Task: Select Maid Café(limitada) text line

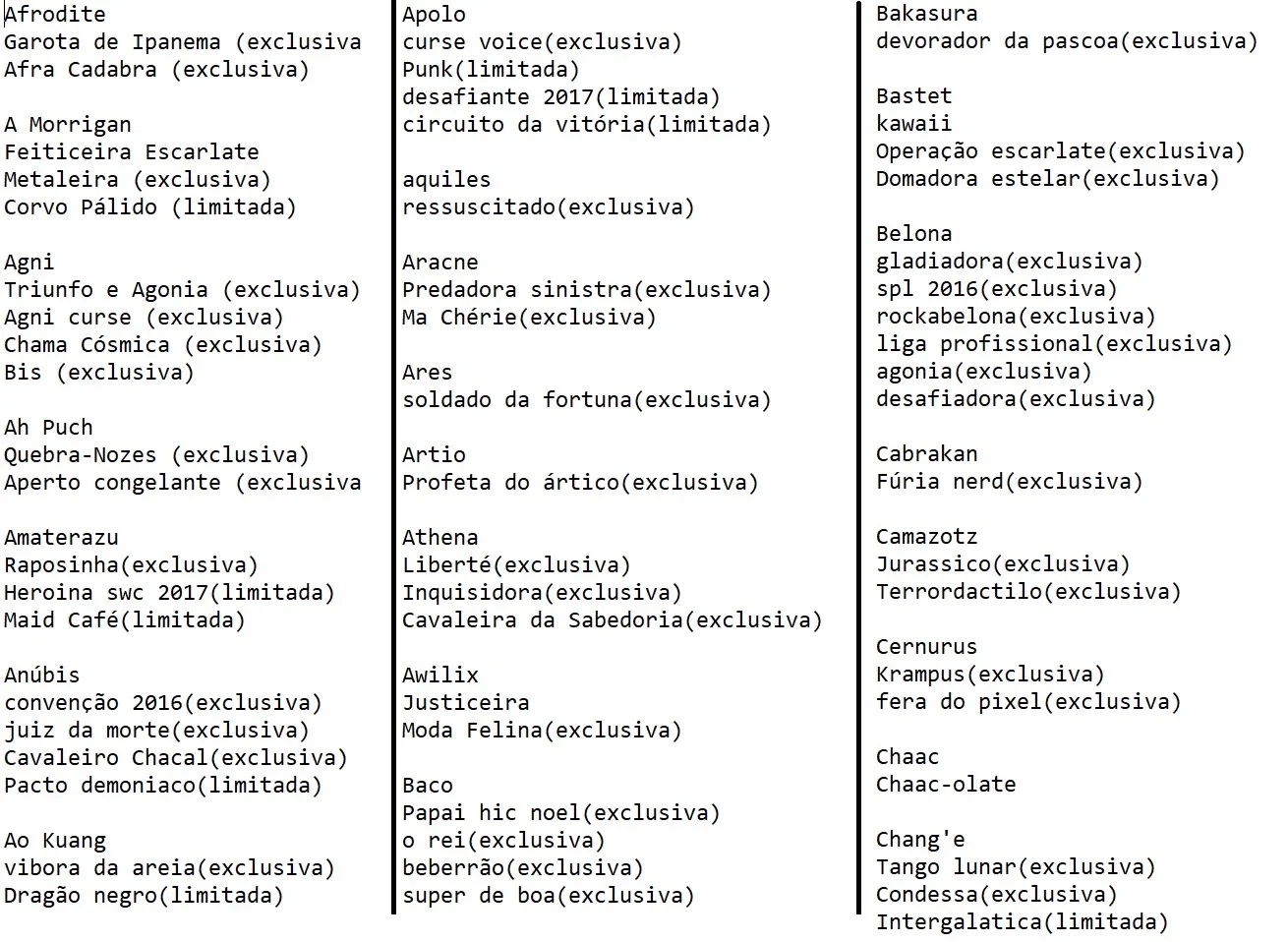Action: tap(125, 620)
